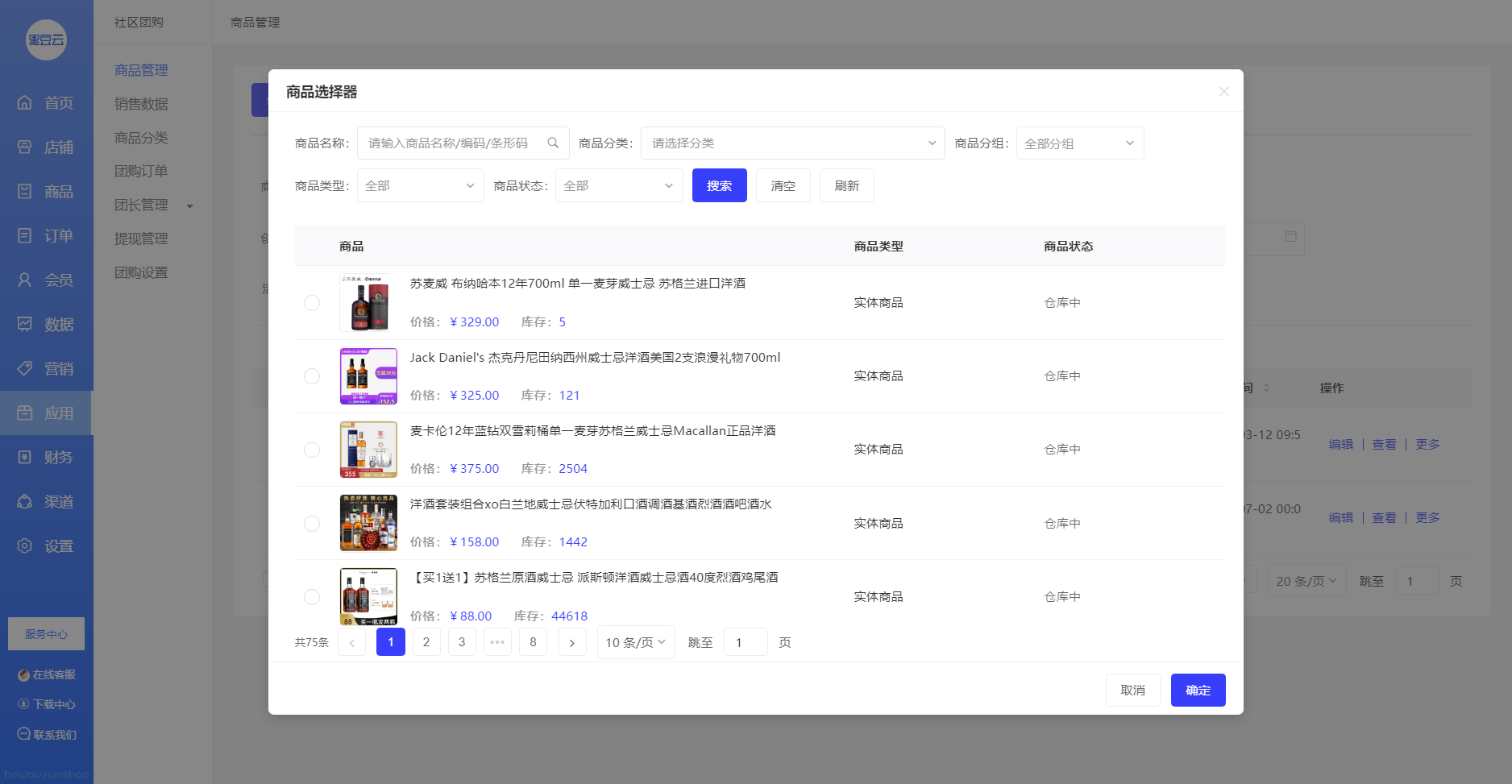Open the 10 条/页 page size dropdown
Viewport: 1512px width, 784px height.
coord(635,642)
